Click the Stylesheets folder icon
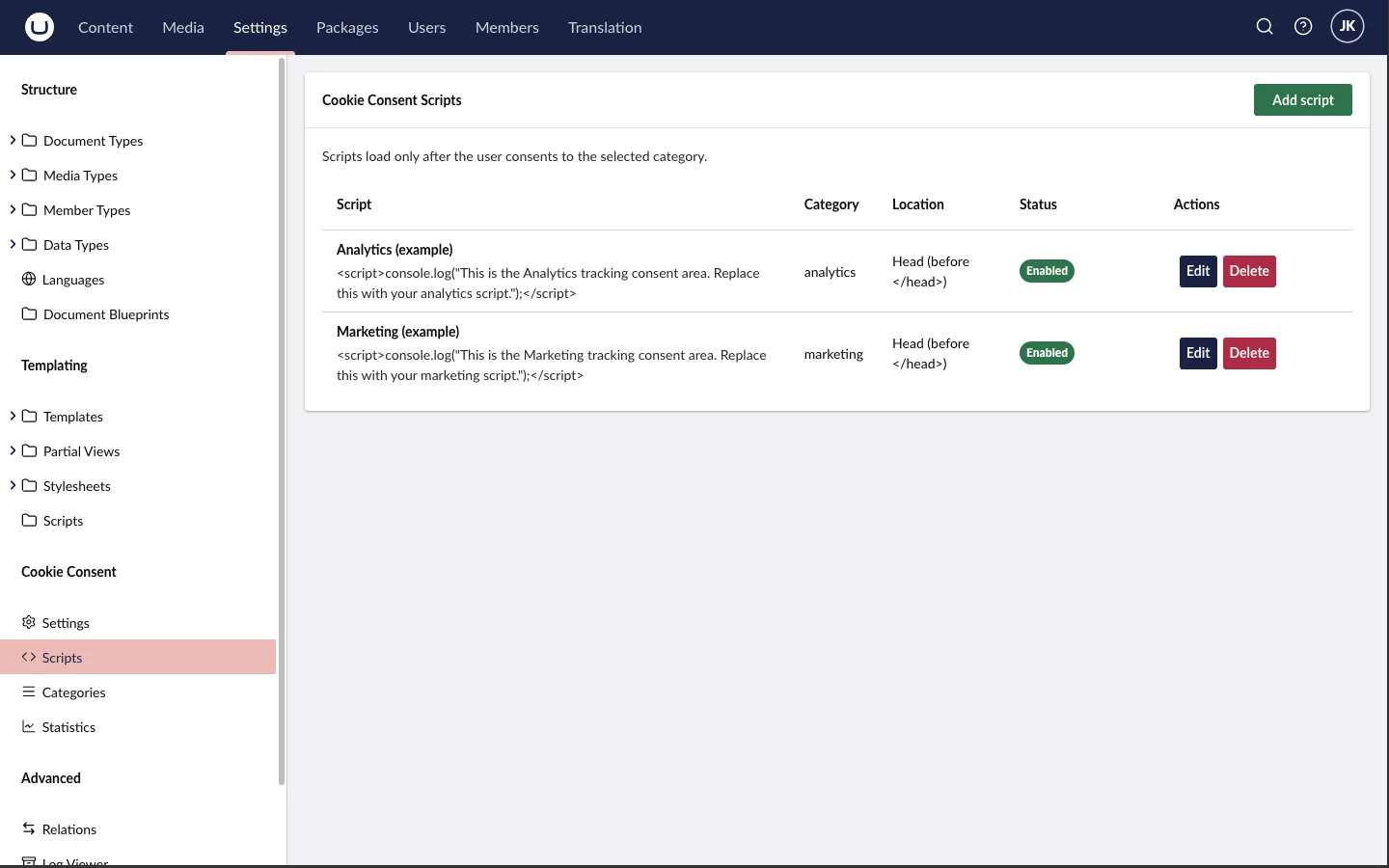Viewport: 1389px width, 868px height. [x=29, y=486]
